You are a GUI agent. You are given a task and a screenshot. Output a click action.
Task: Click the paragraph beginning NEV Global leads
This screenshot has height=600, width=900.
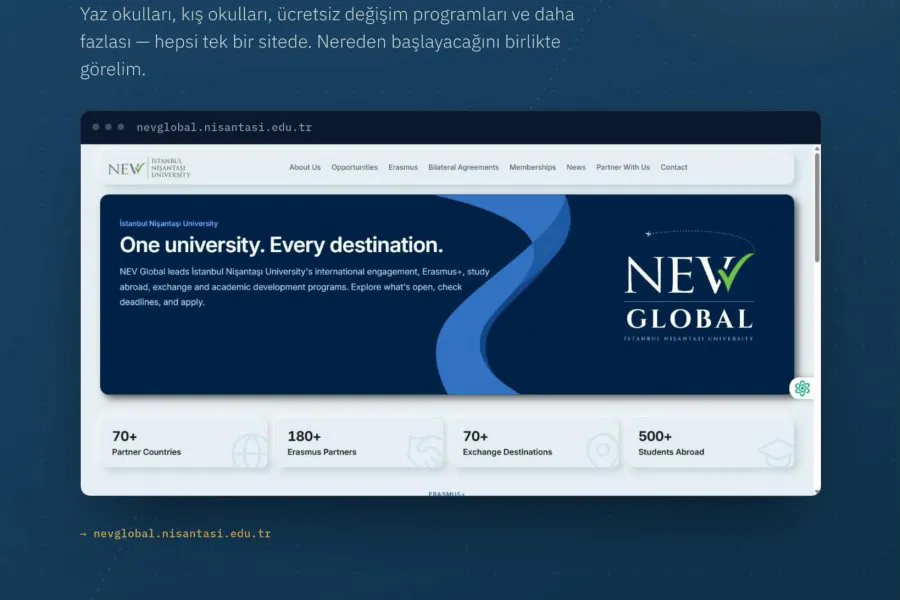[305, 287]
